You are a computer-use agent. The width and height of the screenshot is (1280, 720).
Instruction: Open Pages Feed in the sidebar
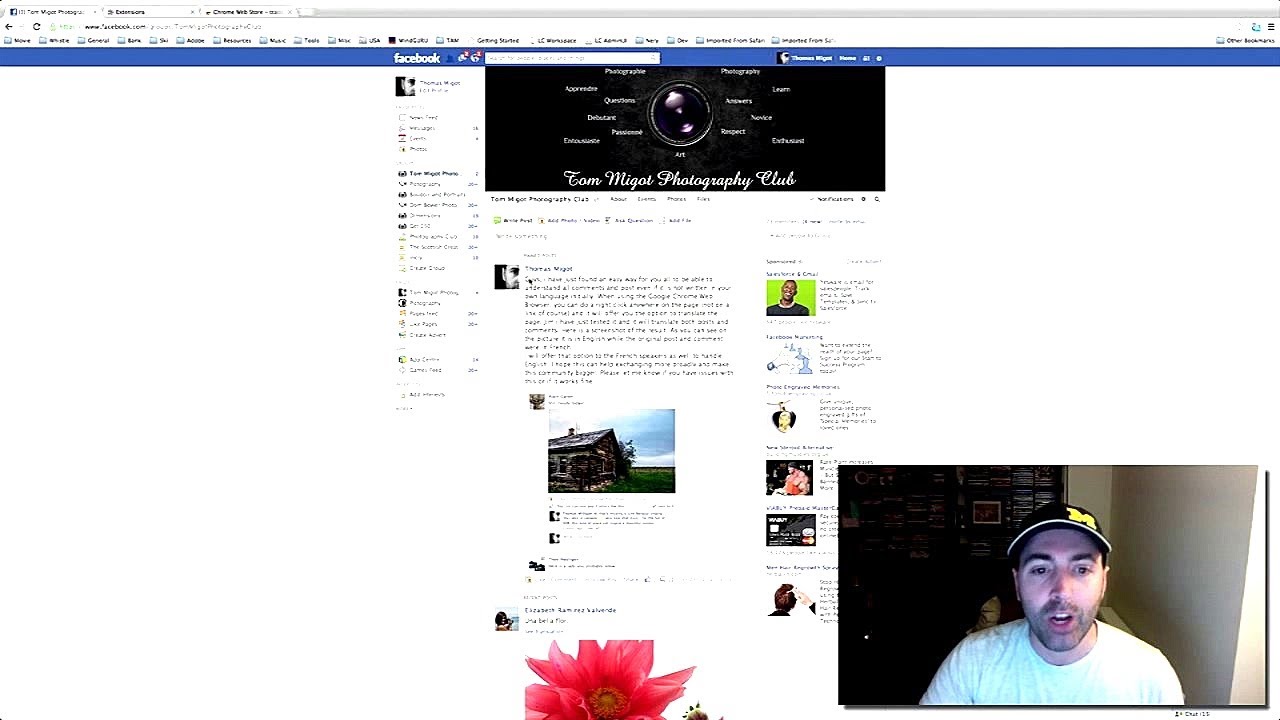coord(423,313)
